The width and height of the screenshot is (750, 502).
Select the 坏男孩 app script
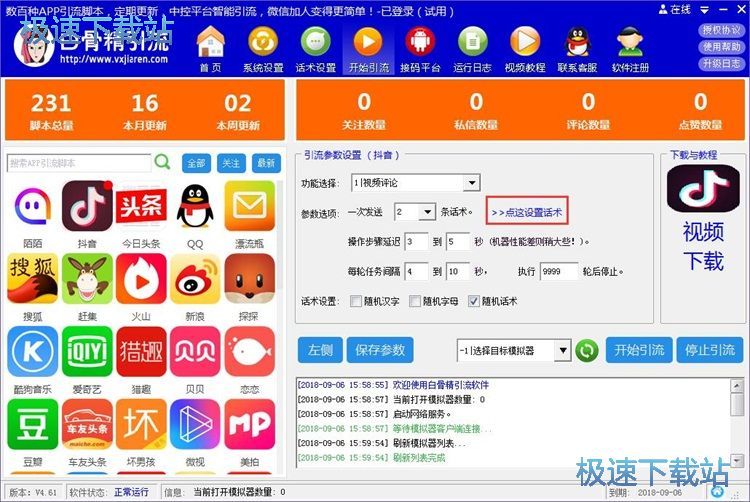click(141, 425)
